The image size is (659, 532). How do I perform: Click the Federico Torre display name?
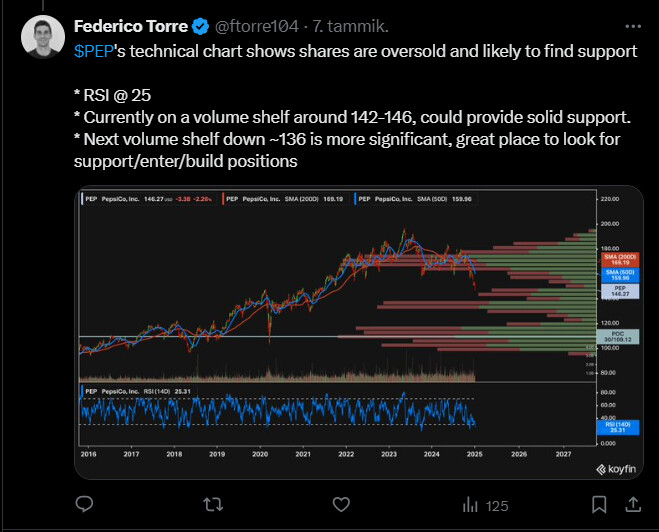click(131, 26)
